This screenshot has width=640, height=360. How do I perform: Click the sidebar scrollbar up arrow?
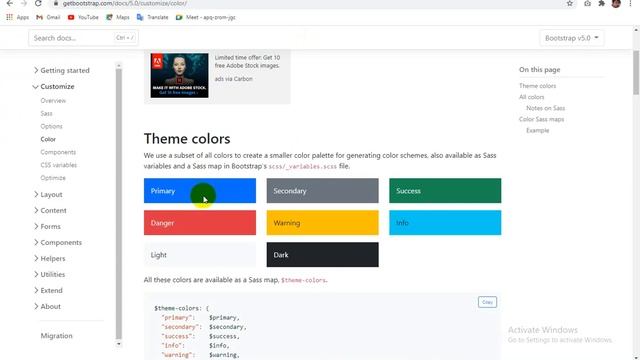(x=119, y=65)
